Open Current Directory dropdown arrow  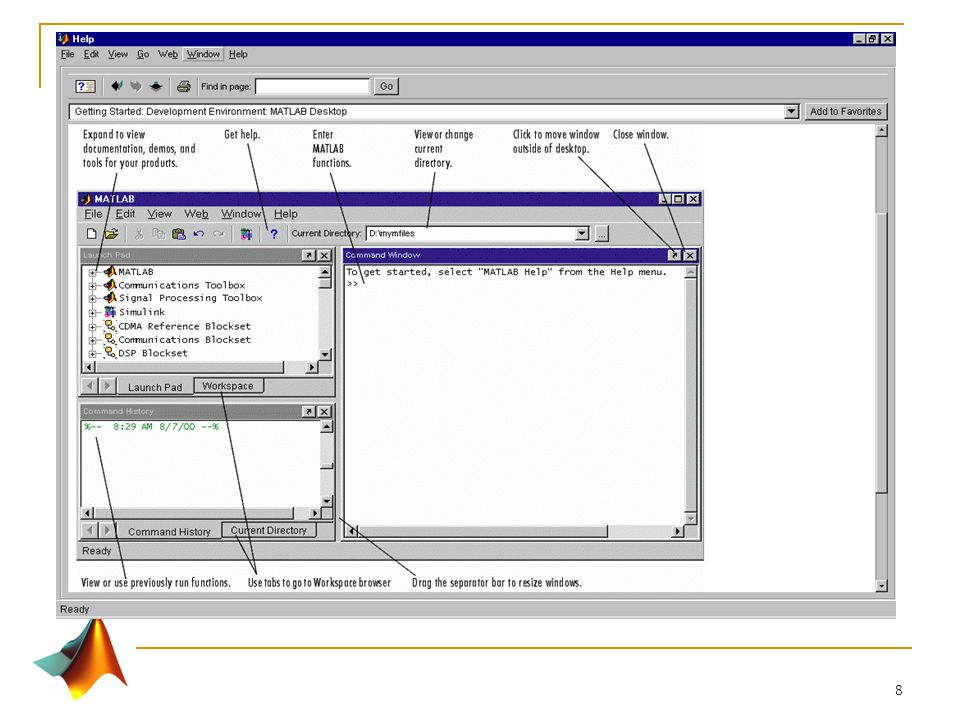pyautogui.click(x=582, y=233)
